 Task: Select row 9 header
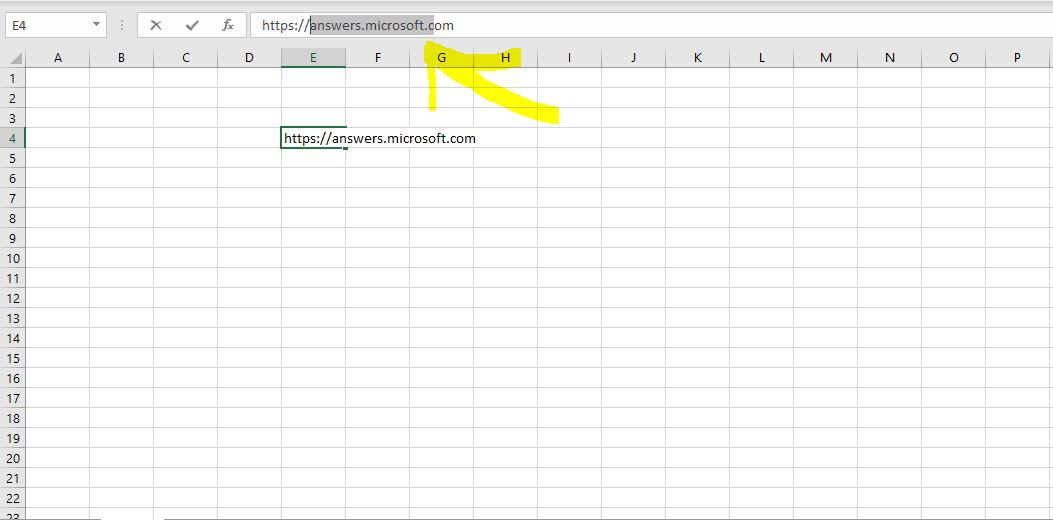(12, 238)
